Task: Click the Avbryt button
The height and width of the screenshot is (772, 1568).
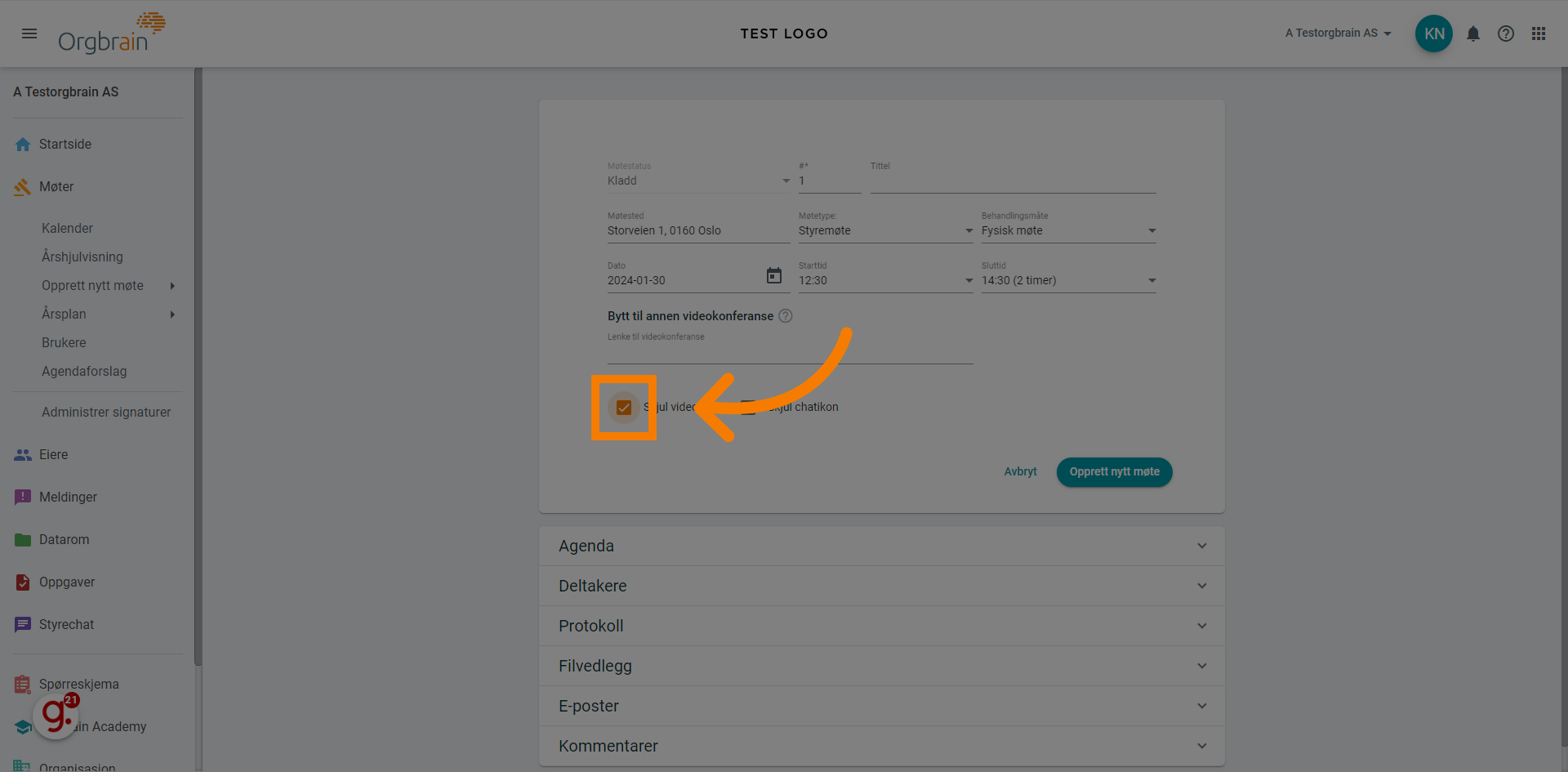Action: pyautogui.click(x=1020, y=472)
